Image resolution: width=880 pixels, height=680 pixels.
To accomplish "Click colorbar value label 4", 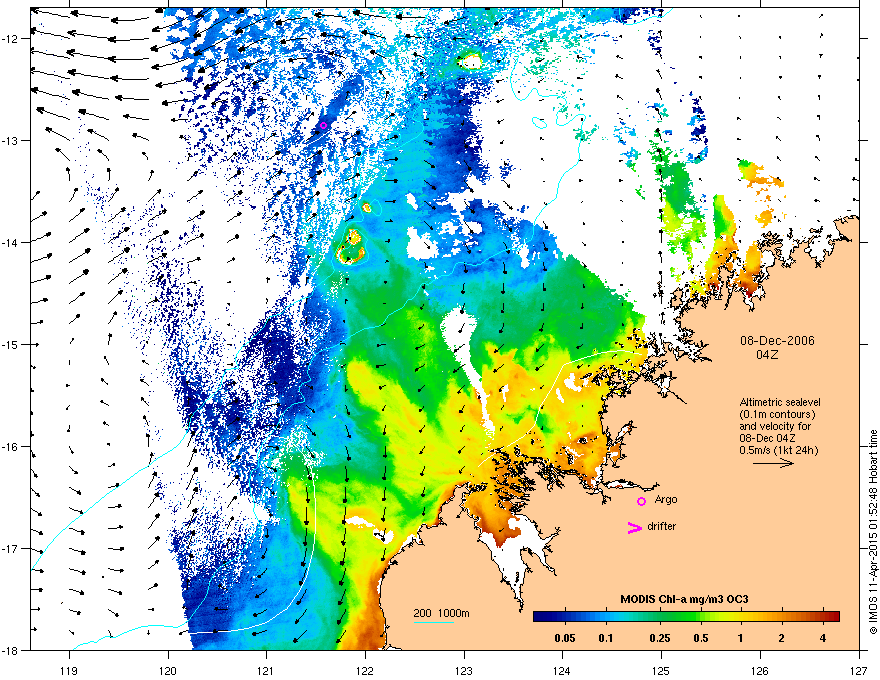I will pyautogui.click(x=823, y=638).
